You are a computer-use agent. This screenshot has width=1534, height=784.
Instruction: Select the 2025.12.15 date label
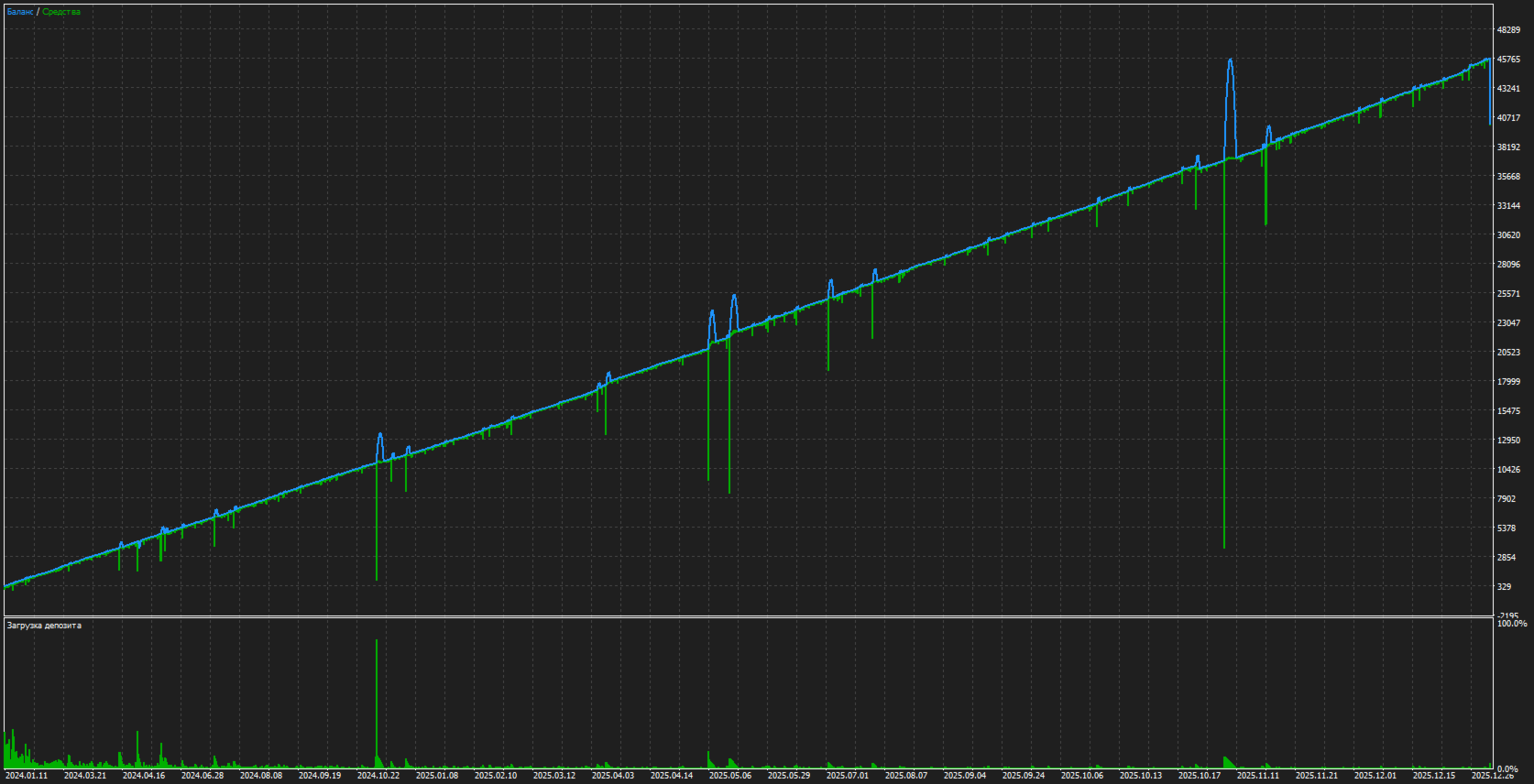pos(1433,776)
